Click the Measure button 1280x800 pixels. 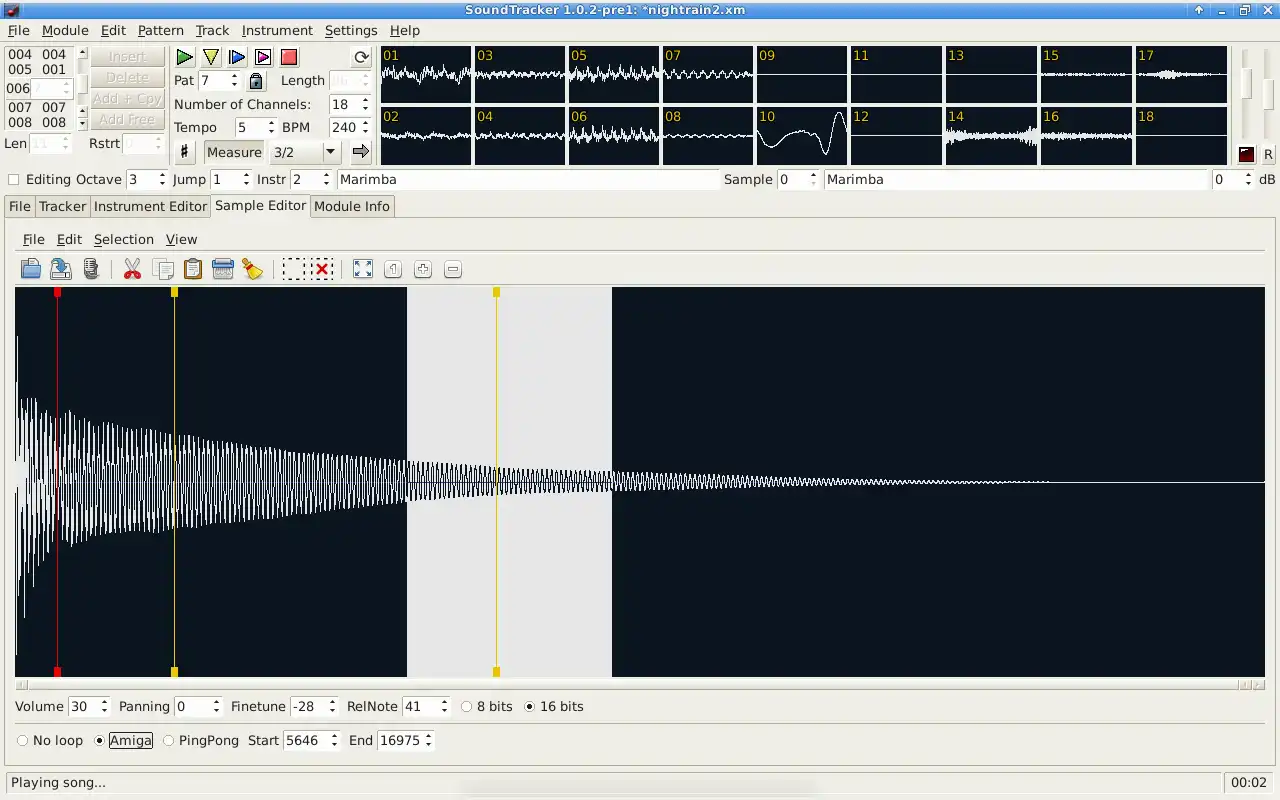[x=234, y=152]
